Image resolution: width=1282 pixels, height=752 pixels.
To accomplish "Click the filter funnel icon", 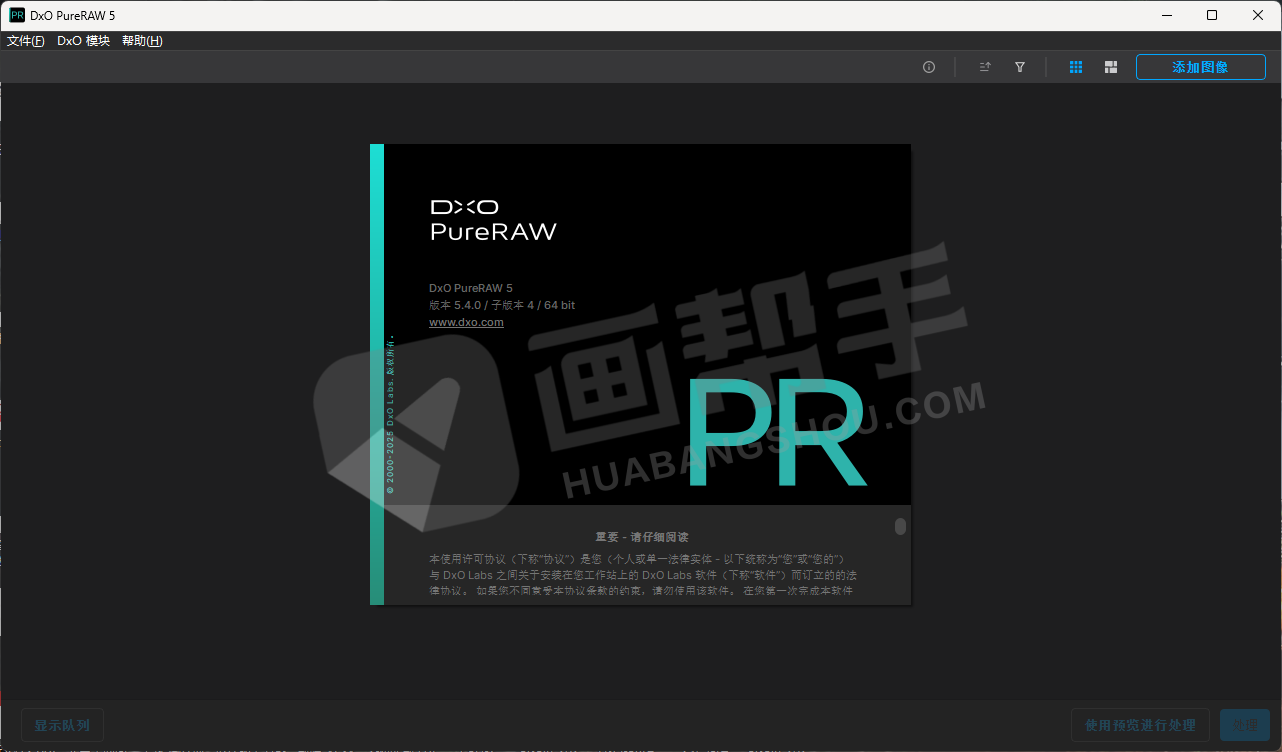I will 1020,67.
